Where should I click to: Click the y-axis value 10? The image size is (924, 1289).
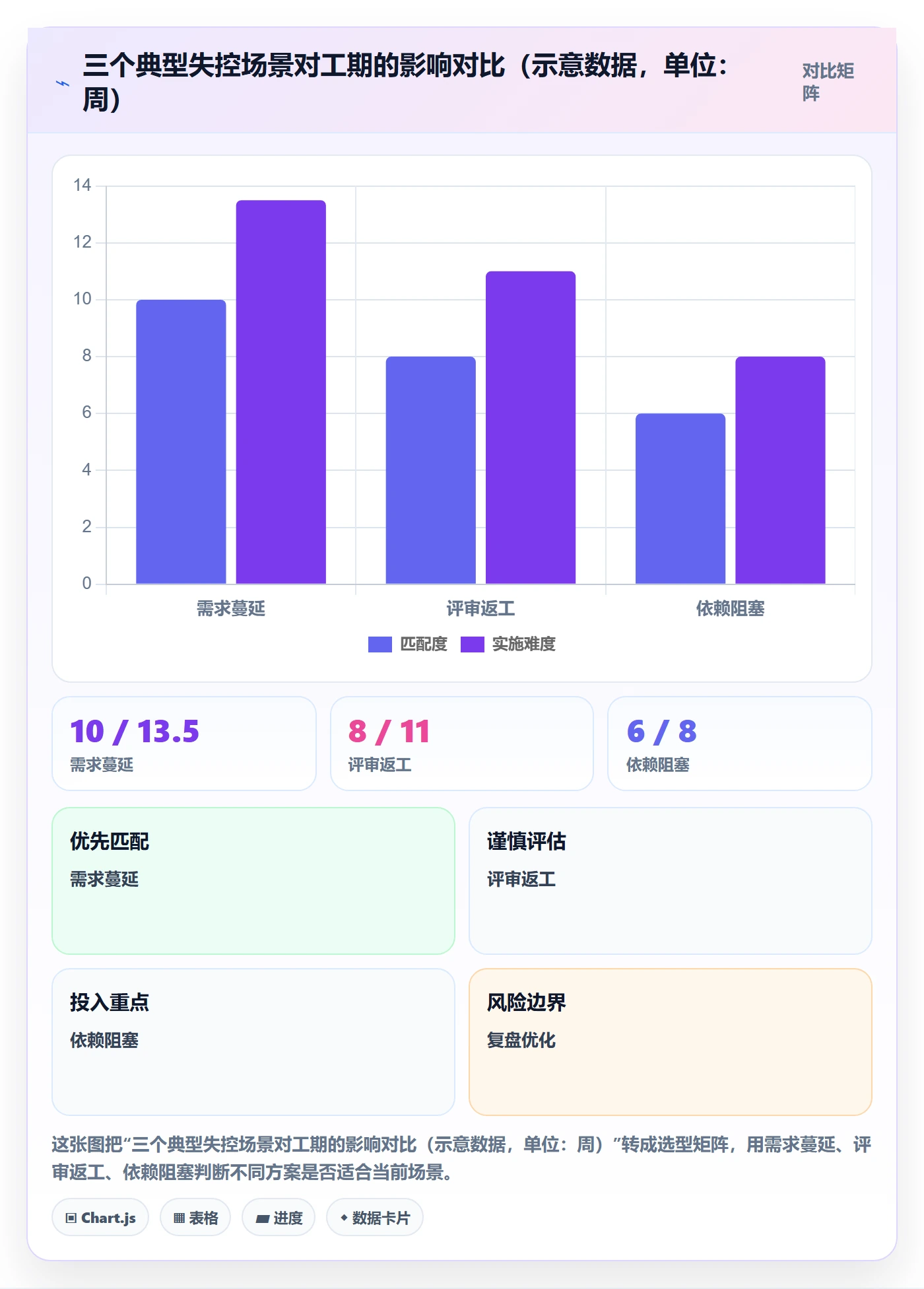[82, 299]
